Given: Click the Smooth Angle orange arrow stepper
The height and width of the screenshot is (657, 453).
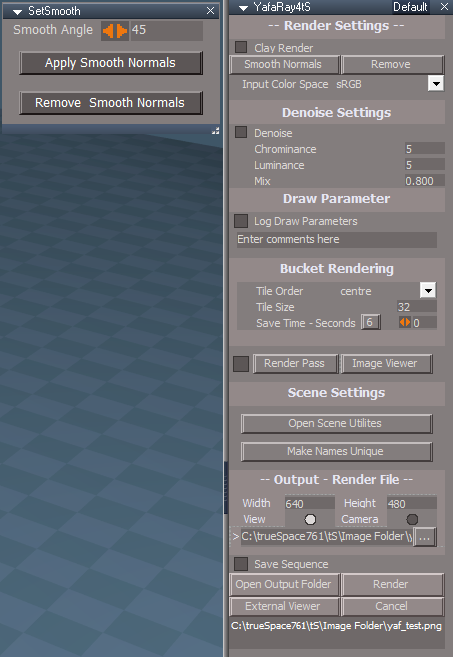Looking at the screenshot, I should (115, 31).
